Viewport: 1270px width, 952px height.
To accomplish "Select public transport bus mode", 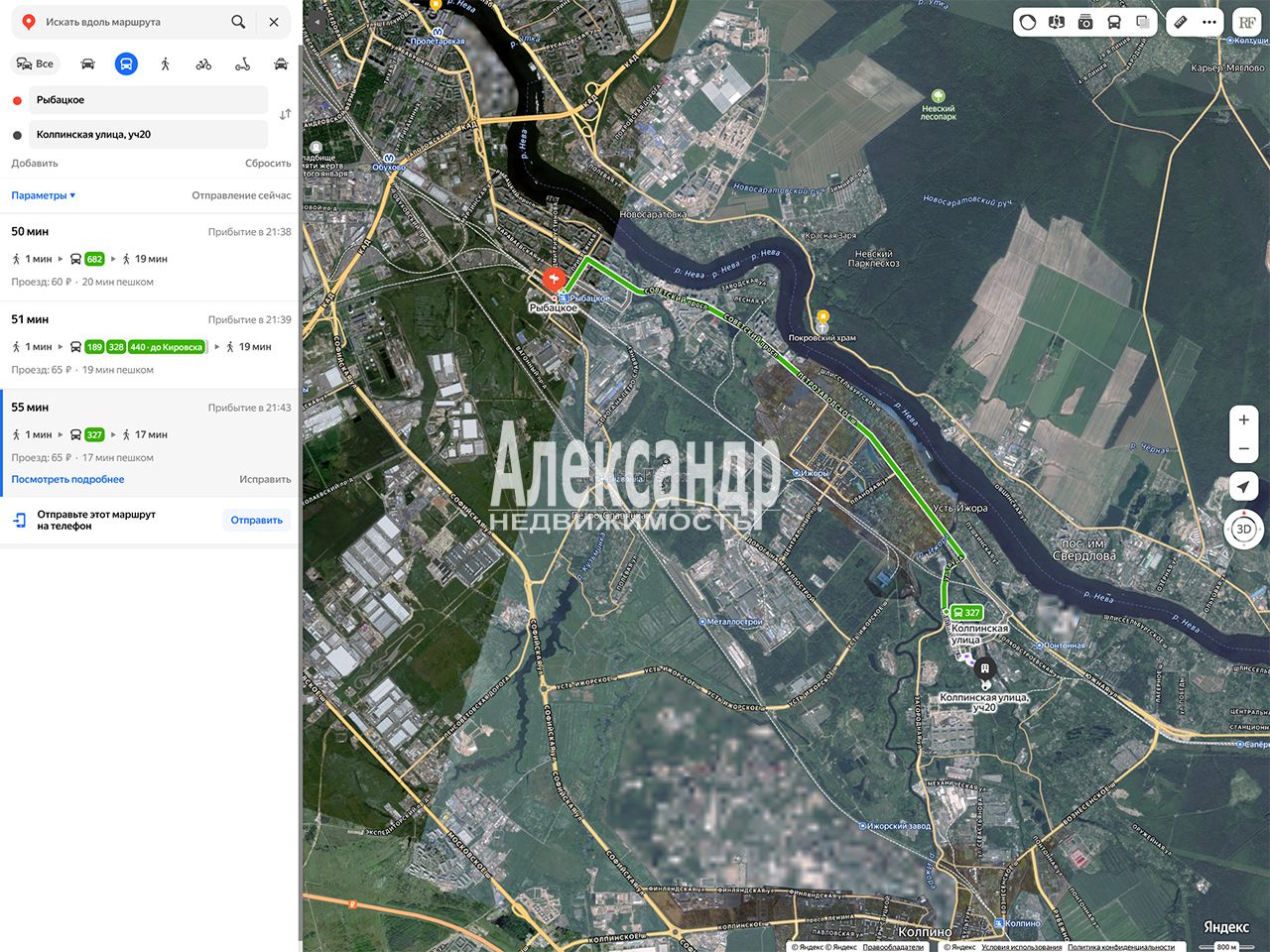I will [x=126, y=63].
